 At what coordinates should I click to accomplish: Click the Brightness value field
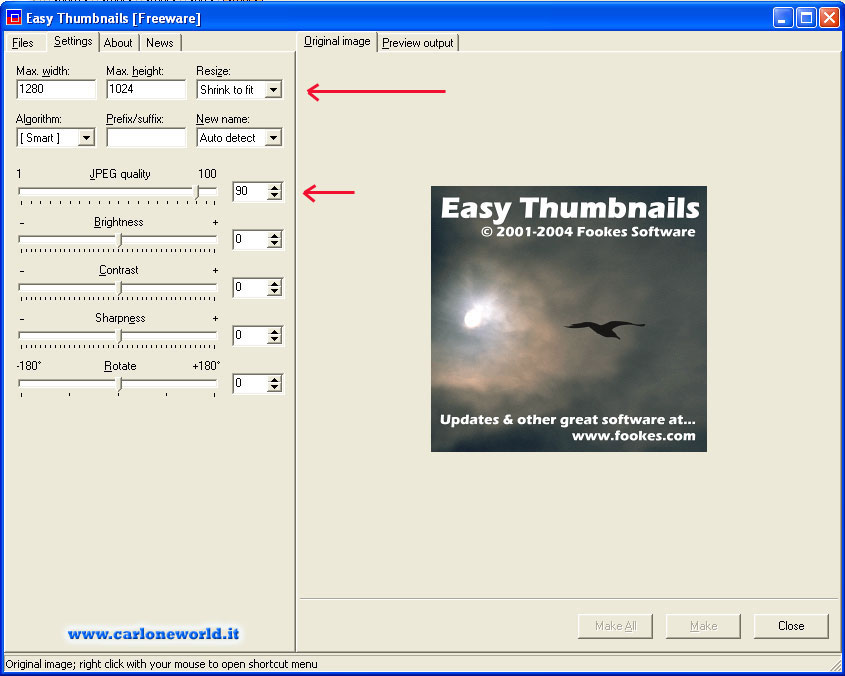click(x=250, y=239)
